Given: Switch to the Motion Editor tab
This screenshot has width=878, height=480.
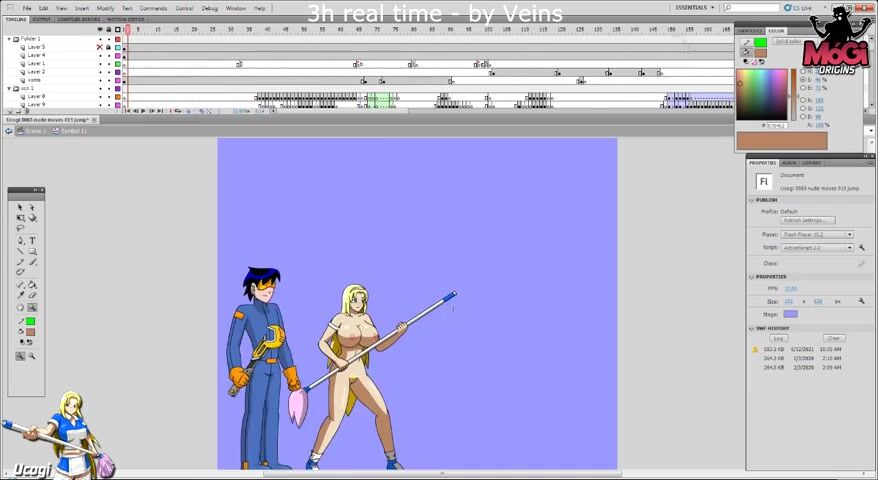Looking at the screenshot, I should pos(125,19).
